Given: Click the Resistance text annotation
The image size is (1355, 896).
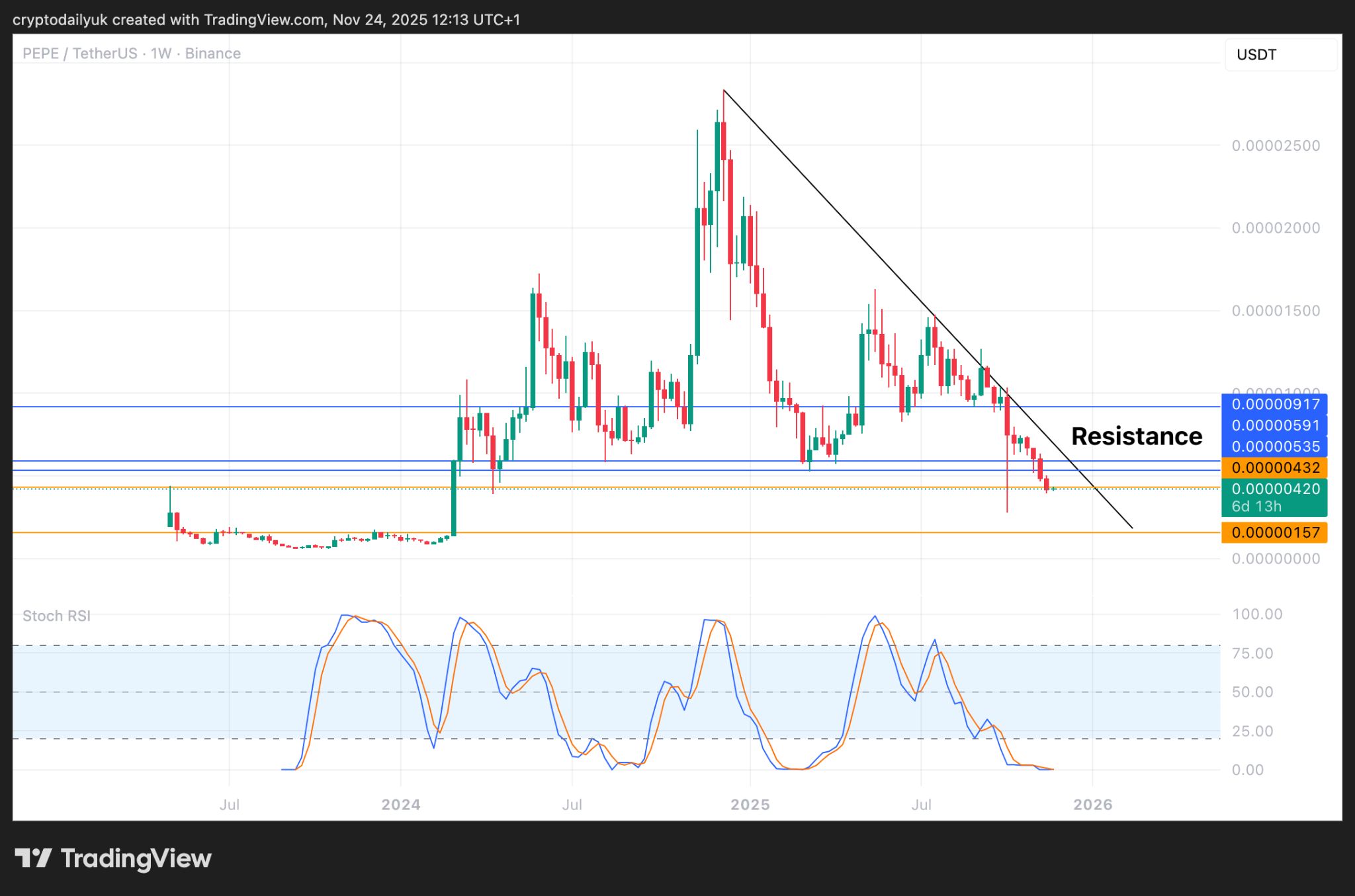Looking at the screenshot, I should click(1136, 436).
